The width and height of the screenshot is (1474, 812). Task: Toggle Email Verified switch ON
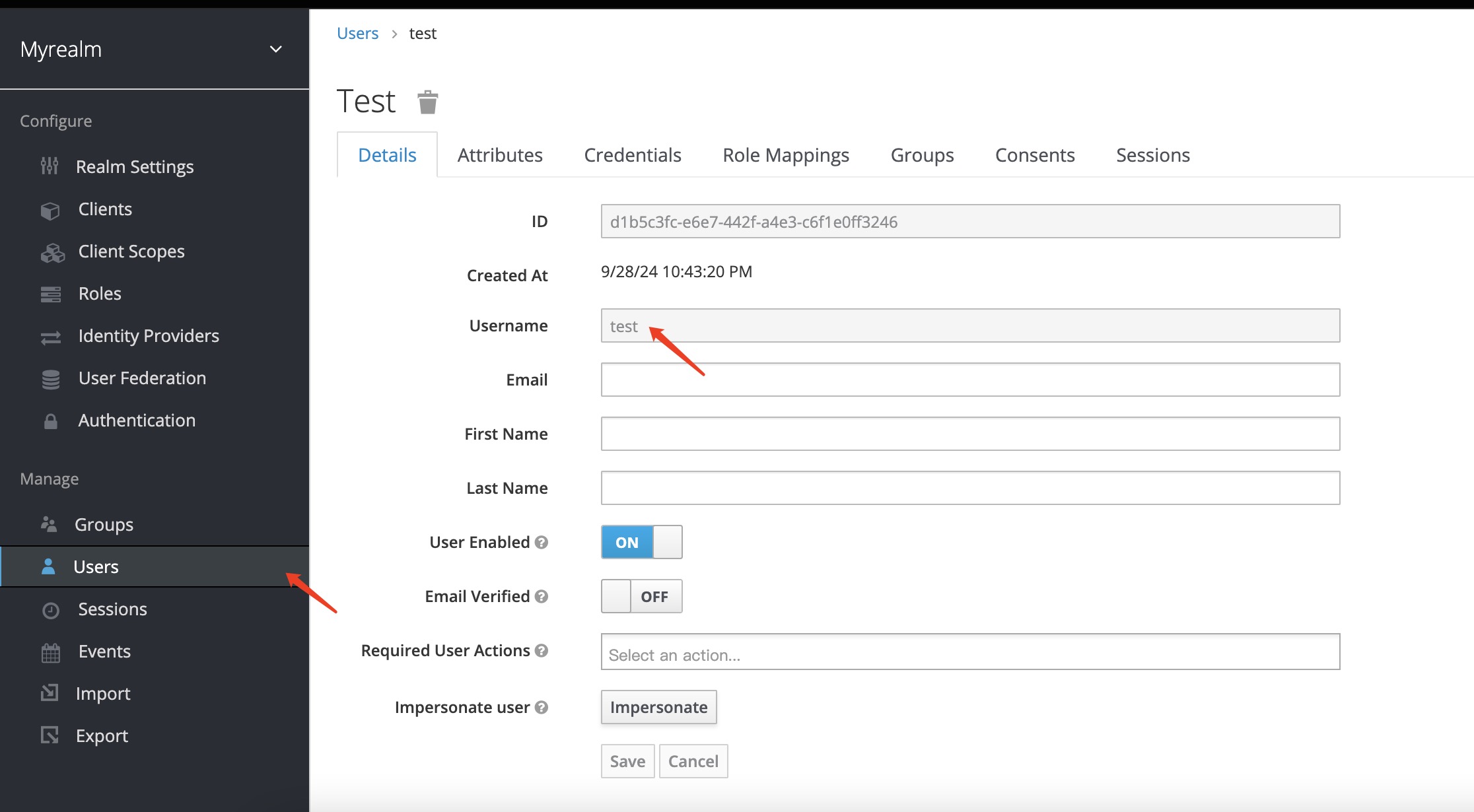click(641, 596)
